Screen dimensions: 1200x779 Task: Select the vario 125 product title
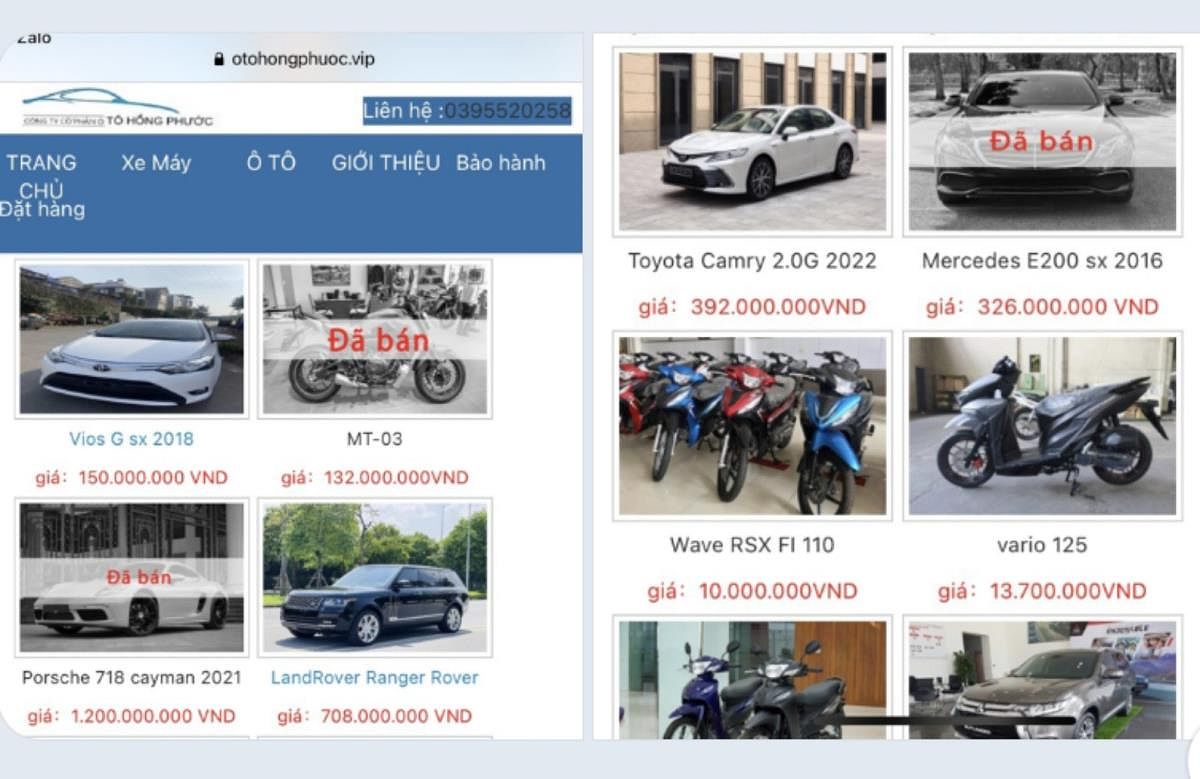click(1042, 545)
